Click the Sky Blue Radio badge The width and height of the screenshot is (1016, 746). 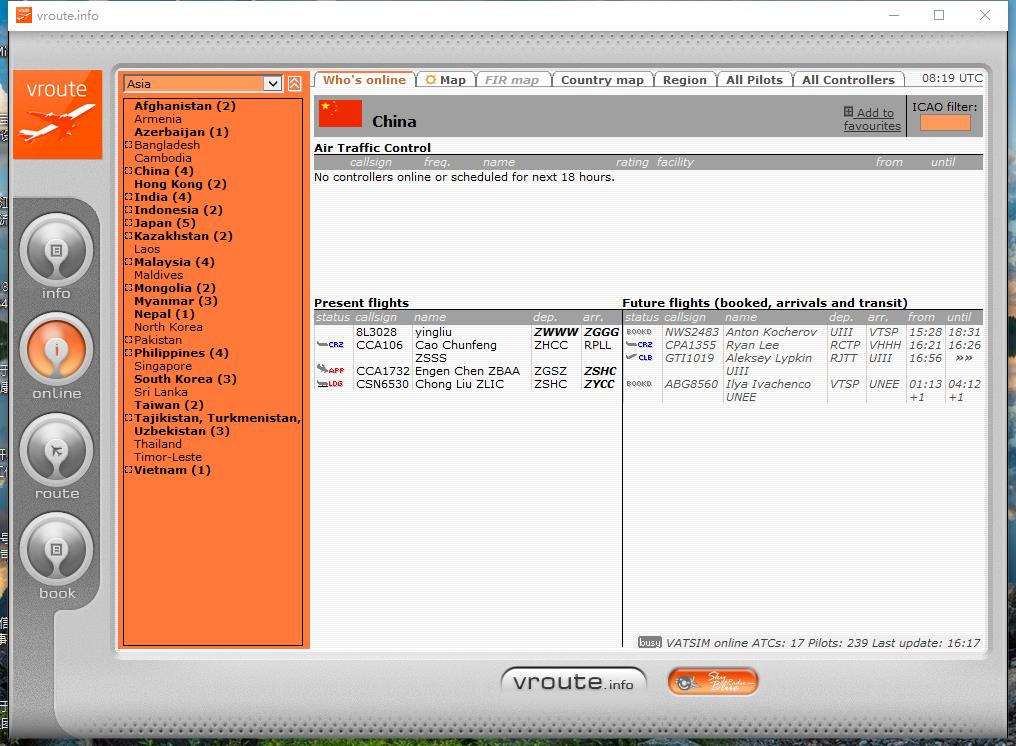point(712,683)
